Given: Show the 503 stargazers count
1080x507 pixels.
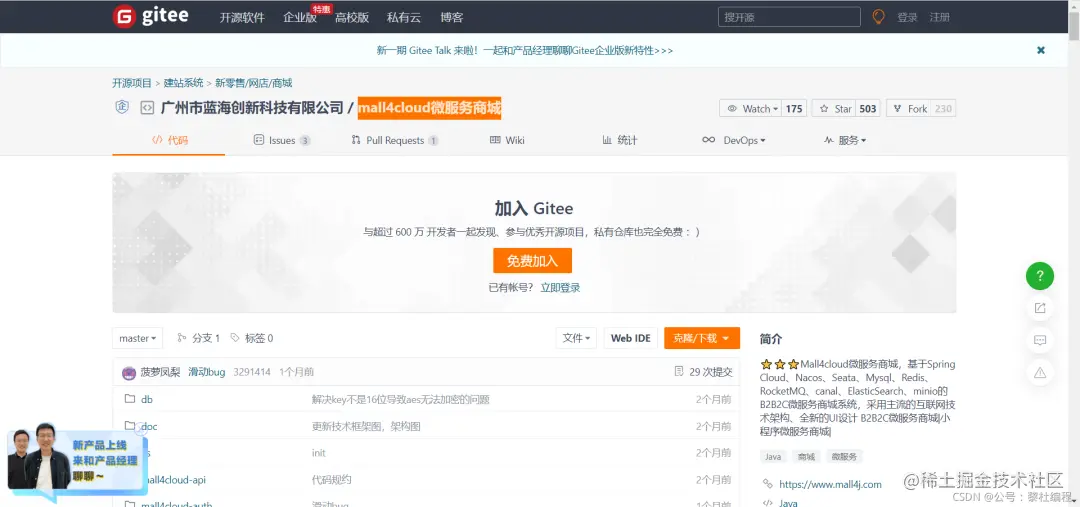Looking at the screenshot, I should (x=868, y=108).
